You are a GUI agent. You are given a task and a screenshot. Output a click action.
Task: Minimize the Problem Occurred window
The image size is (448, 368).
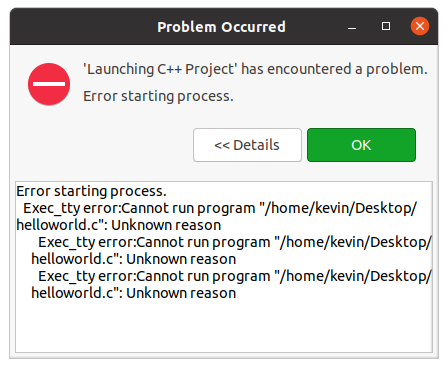[352, 27]
